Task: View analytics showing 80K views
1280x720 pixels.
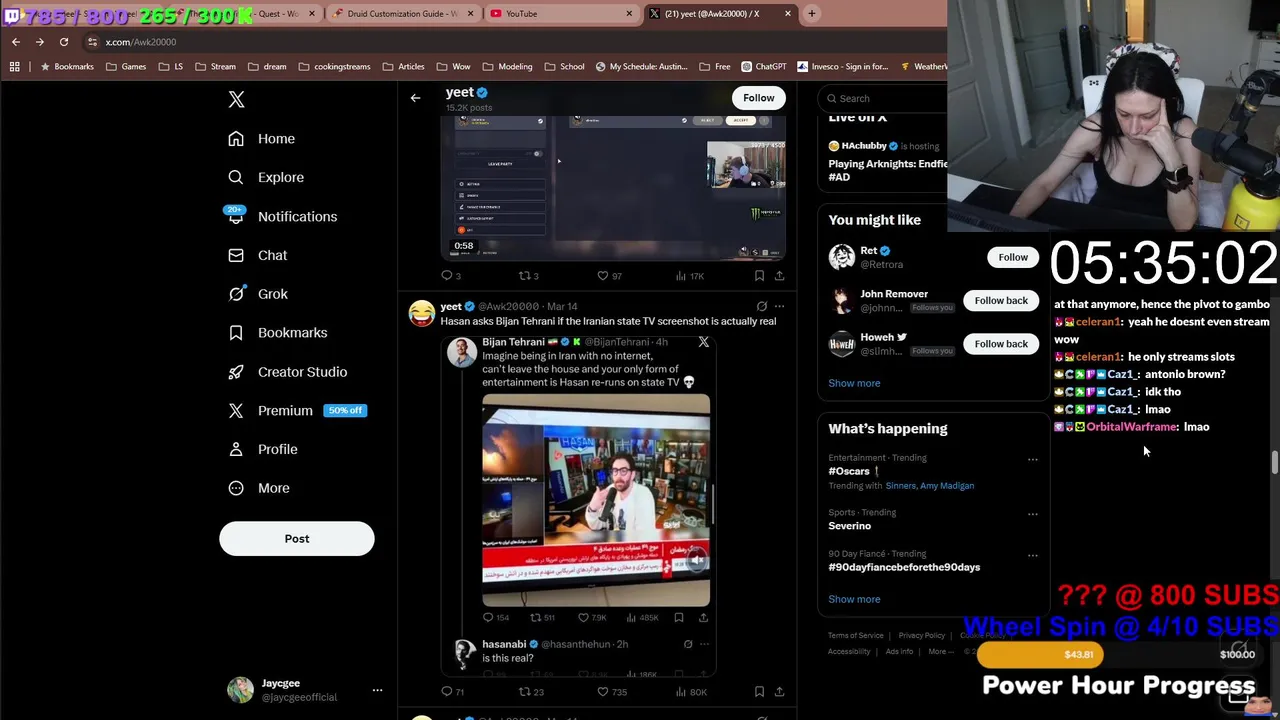Action: (690, 692)
